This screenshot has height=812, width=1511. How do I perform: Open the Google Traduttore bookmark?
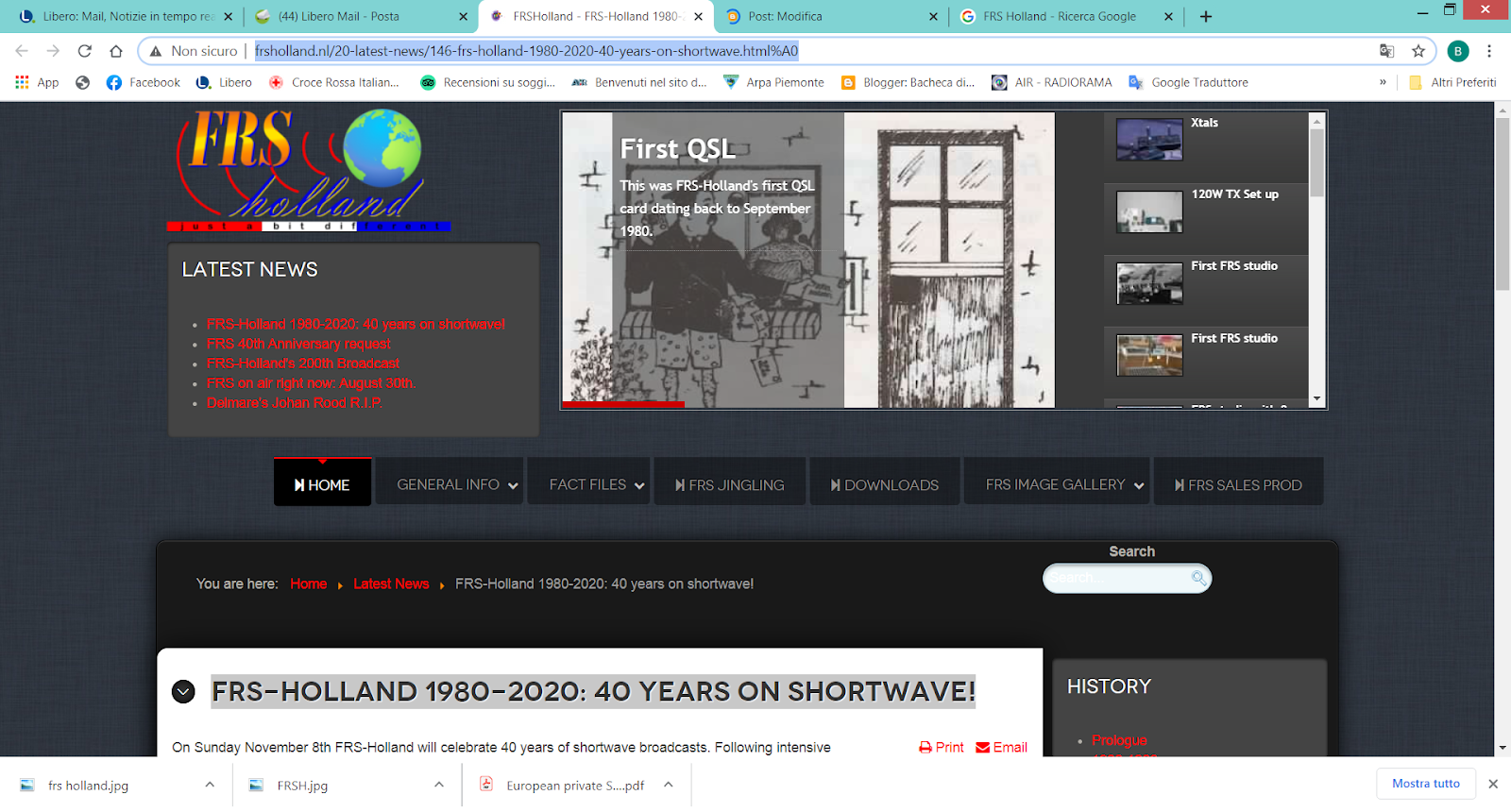point(1188,82)
